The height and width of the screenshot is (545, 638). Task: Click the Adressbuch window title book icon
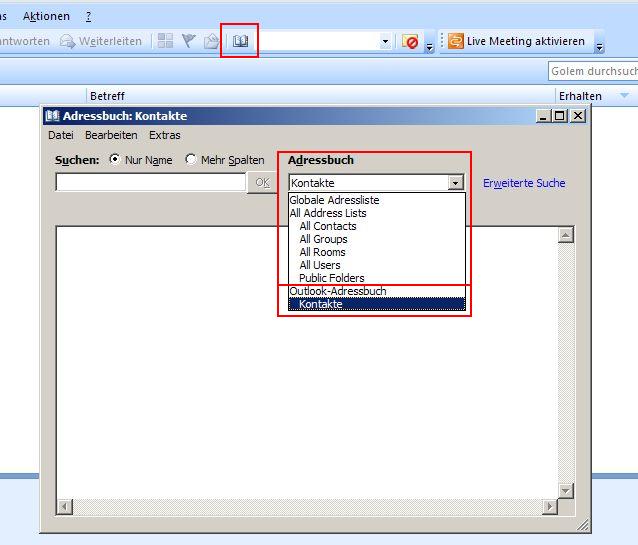click(52, 116)
